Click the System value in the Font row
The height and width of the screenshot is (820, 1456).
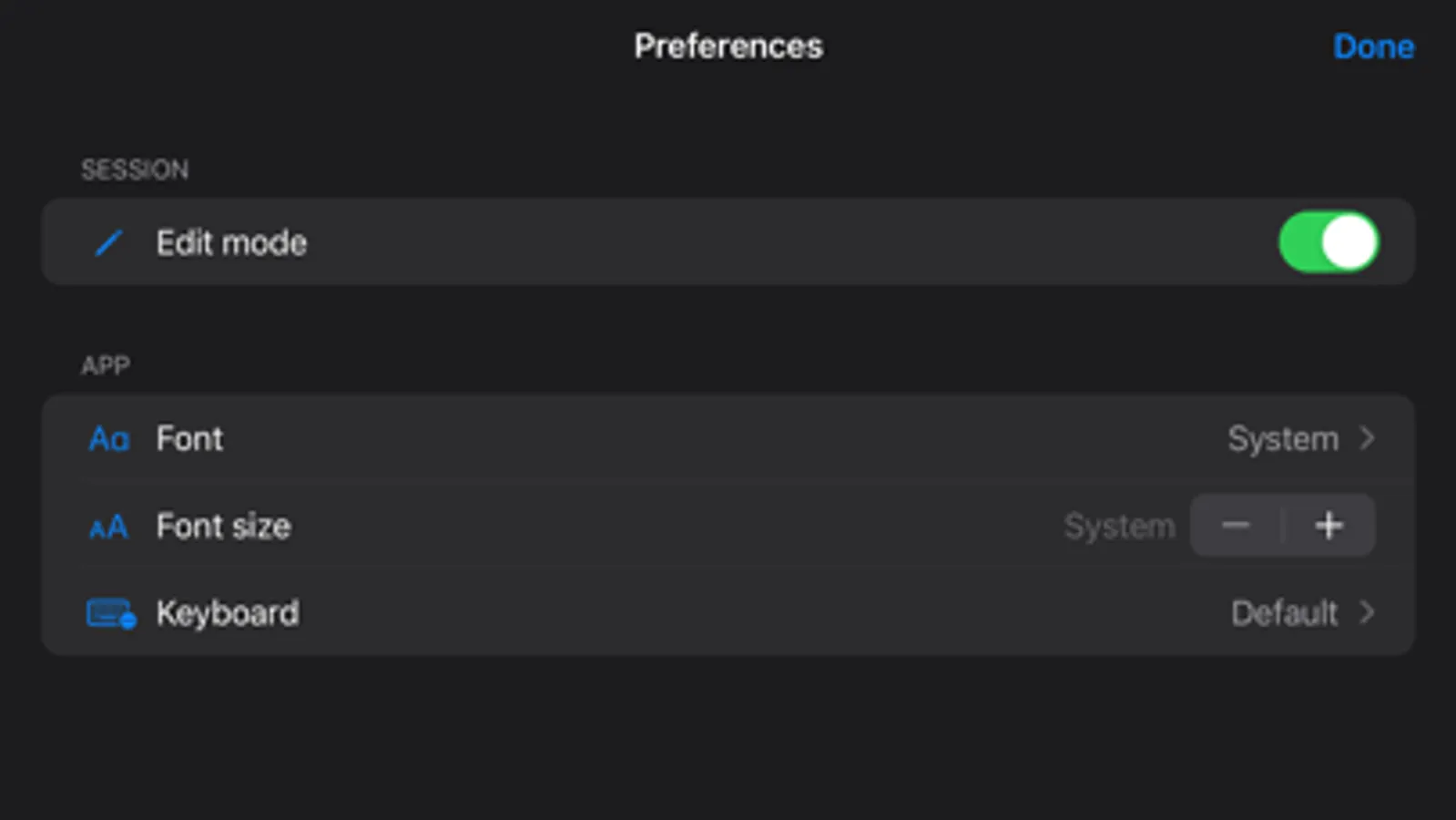click(1282, 439)
